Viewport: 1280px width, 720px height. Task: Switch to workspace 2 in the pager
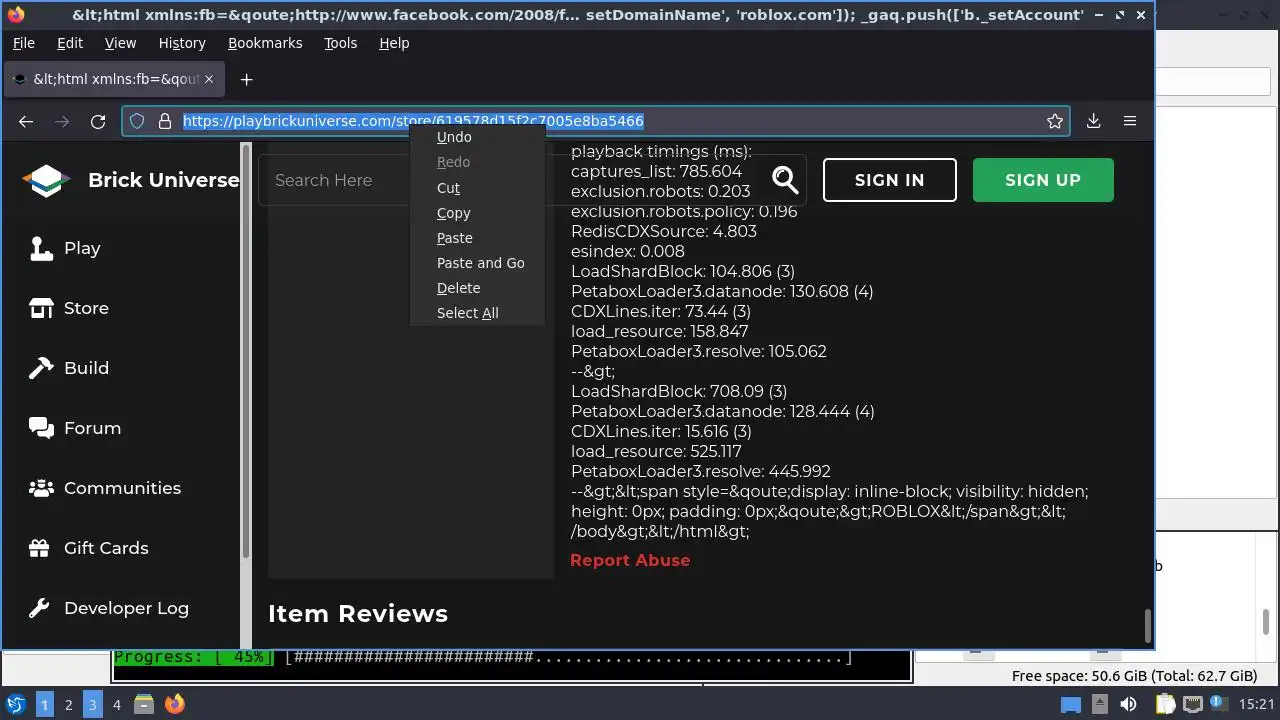69,704
